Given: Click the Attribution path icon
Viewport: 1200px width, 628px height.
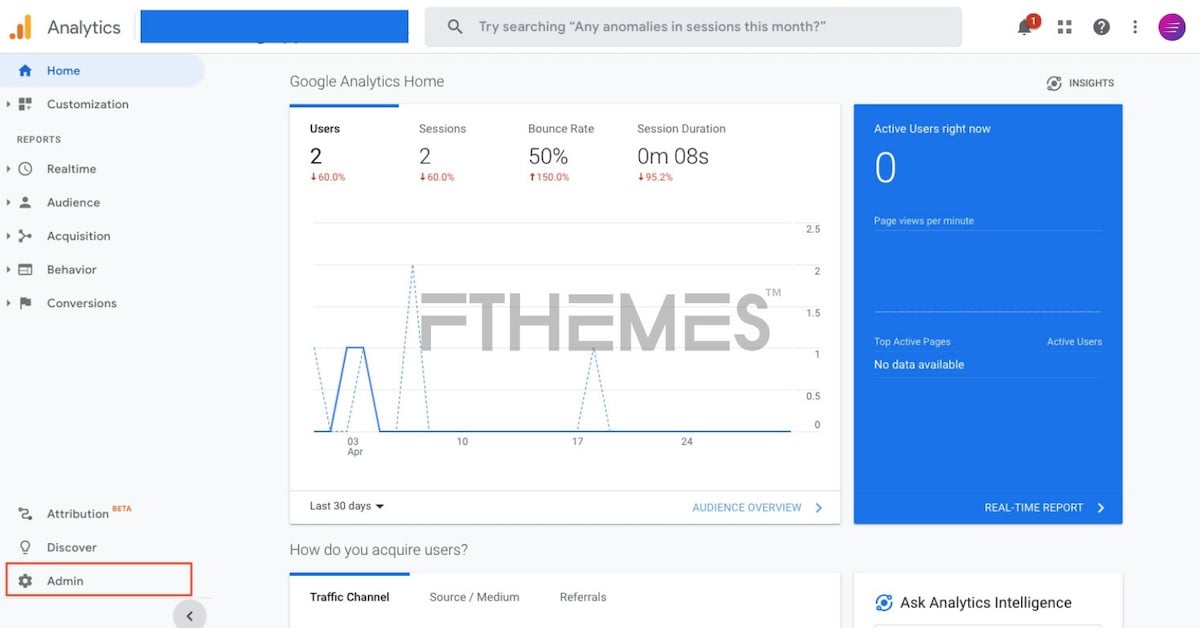Looking at the screenshot, I should tap(25, 514).
